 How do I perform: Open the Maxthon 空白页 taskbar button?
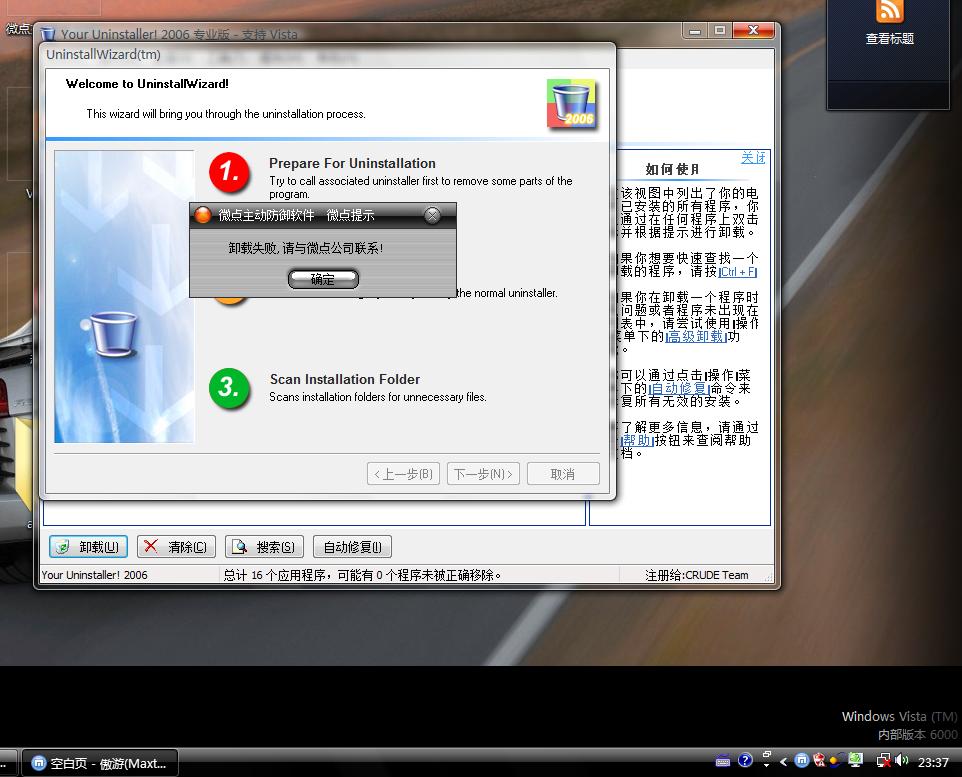[99, 763]
